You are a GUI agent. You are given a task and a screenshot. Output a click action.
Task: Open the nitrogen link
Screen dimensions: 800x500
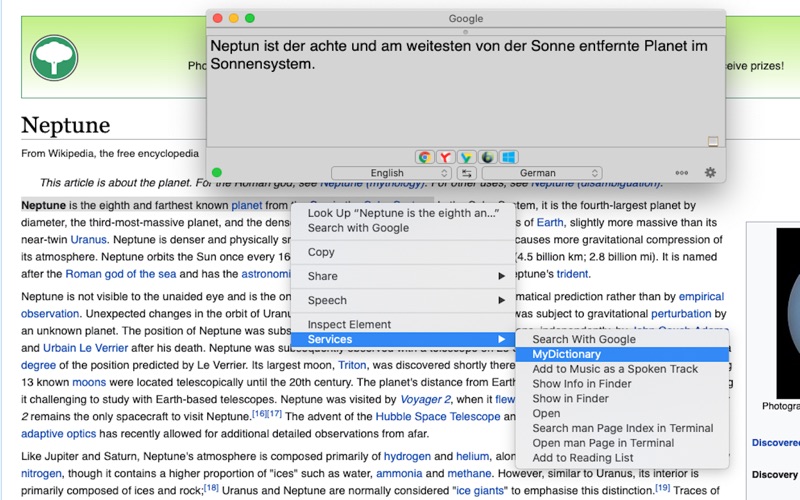41,473
